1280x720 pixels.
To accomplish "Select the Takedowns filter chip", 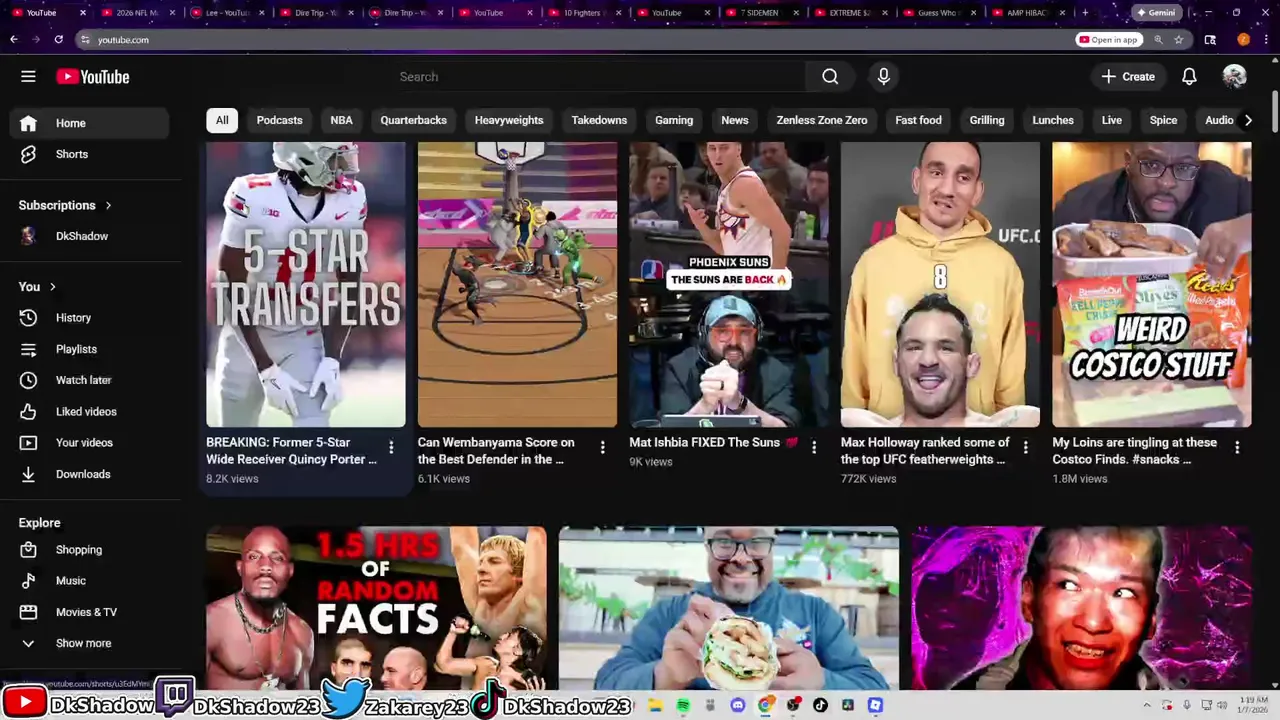I will coord(599,120).
